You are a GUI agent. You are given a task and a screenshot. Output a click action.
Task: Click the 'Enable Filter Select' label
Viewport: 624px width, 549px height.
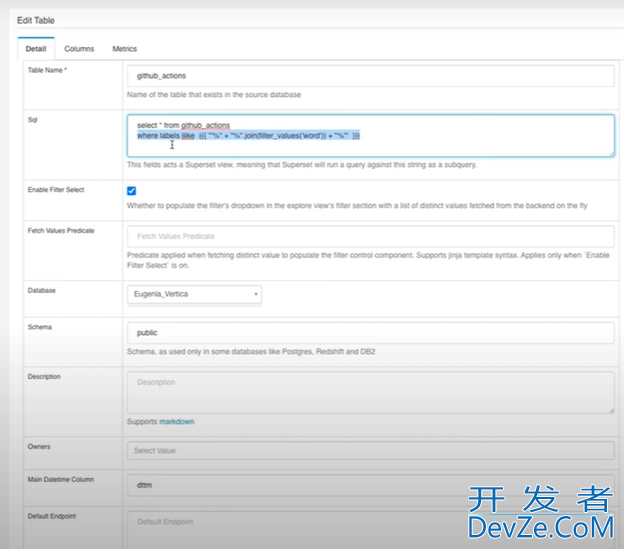pyautogui.click(x=56, y=190)
